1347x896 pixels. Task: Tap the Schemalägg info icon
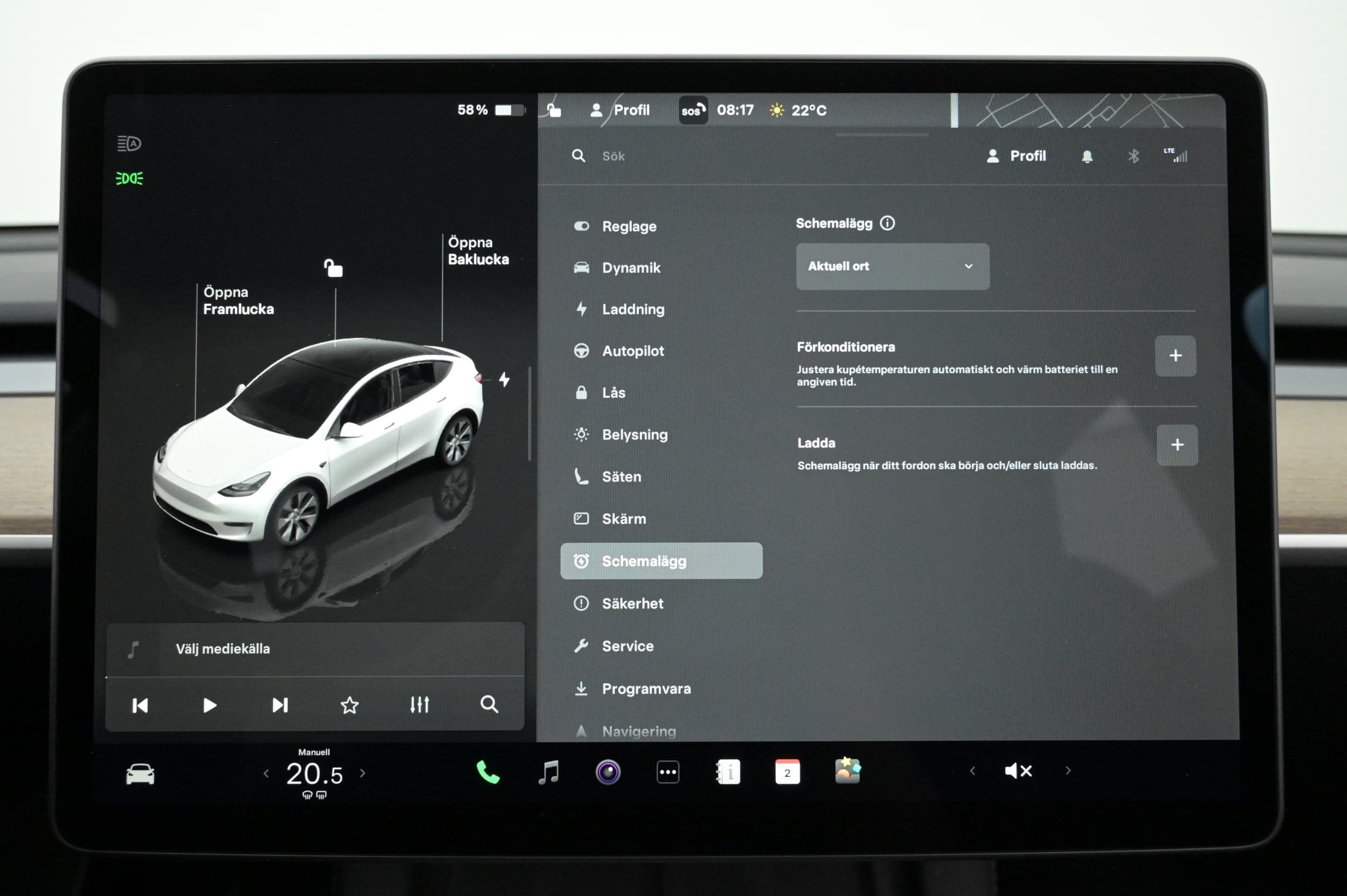[887, 223]
